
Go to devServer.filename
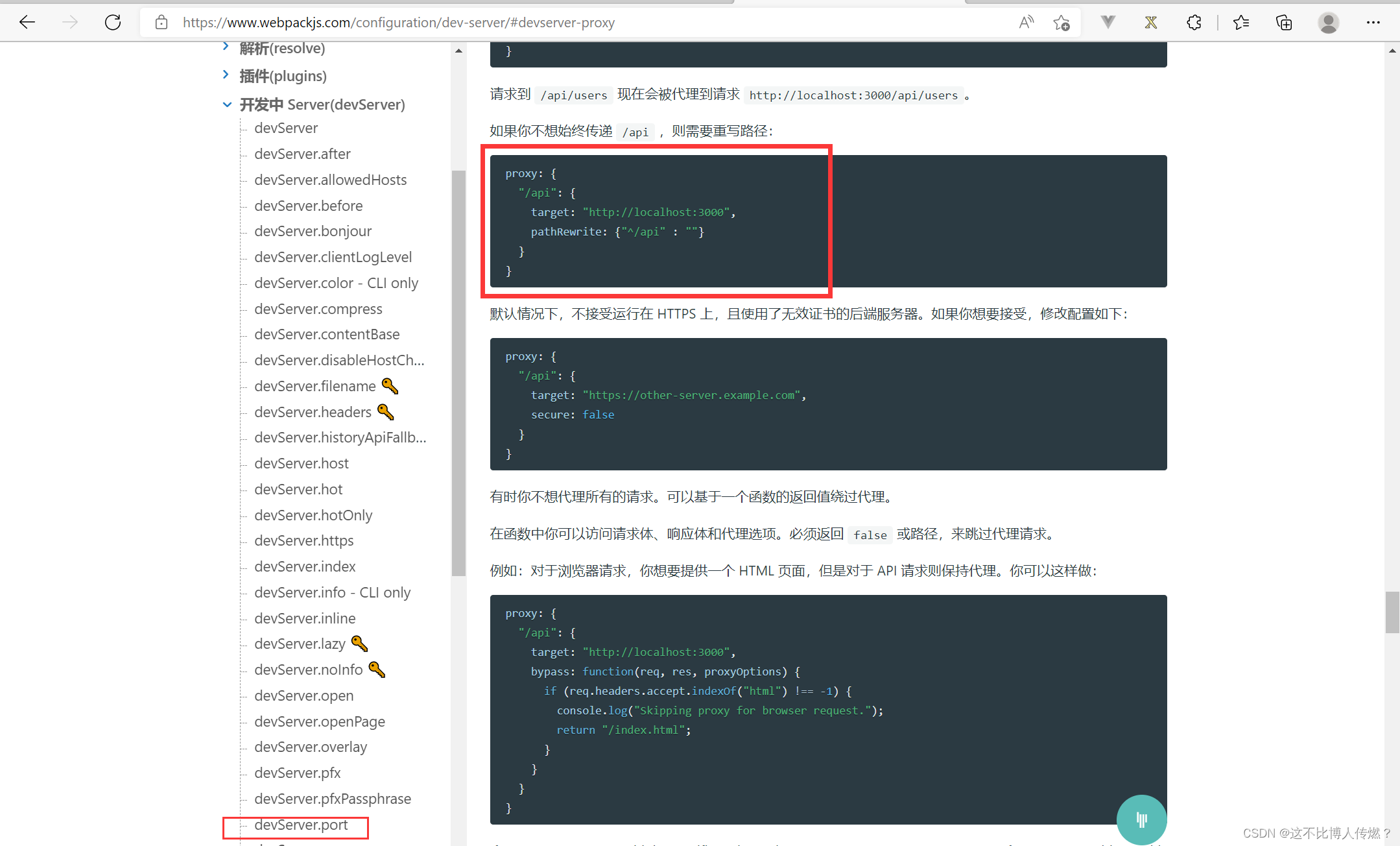314,386
